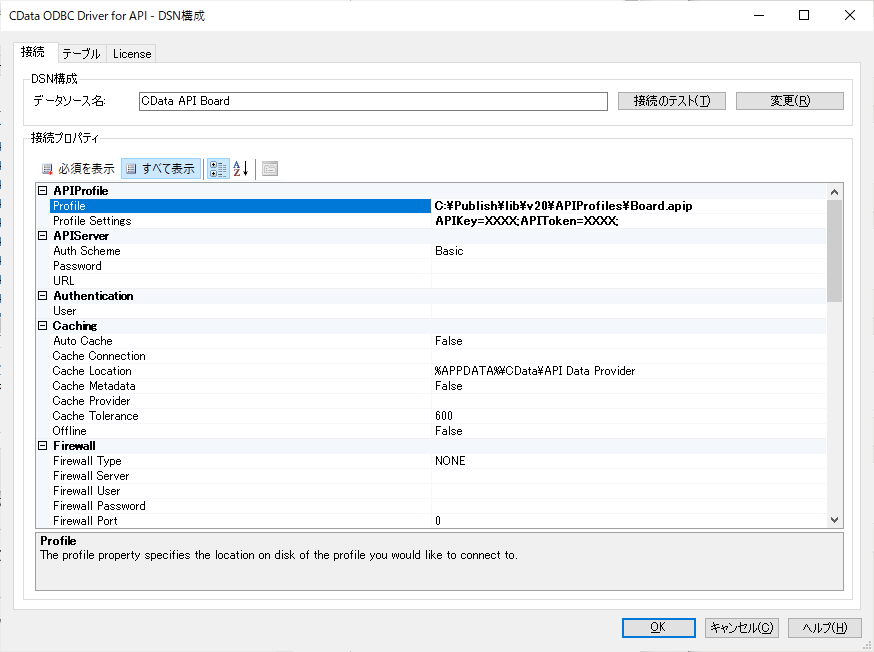The height and width of the screenshot is (652, 874).
Task: Switch to the License tab
Action: pyautogui.click(x=131, y=54)
